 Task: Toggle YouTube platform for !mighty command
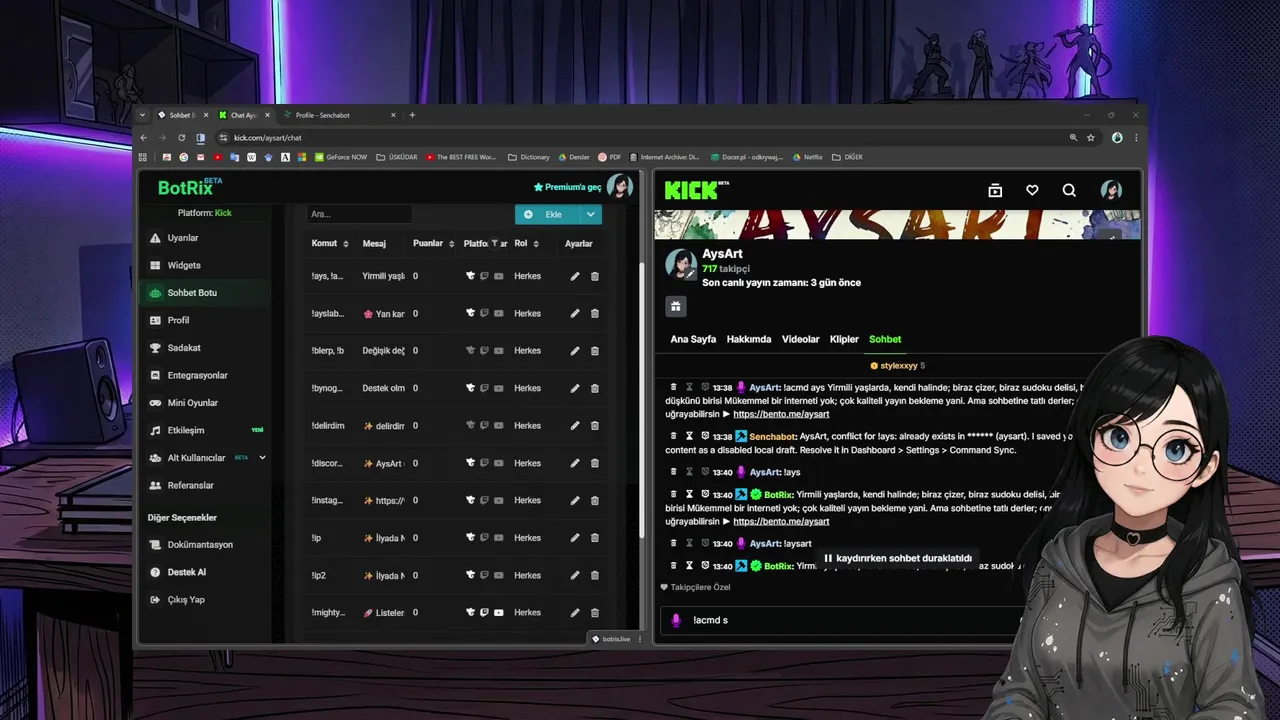(499, 612)
